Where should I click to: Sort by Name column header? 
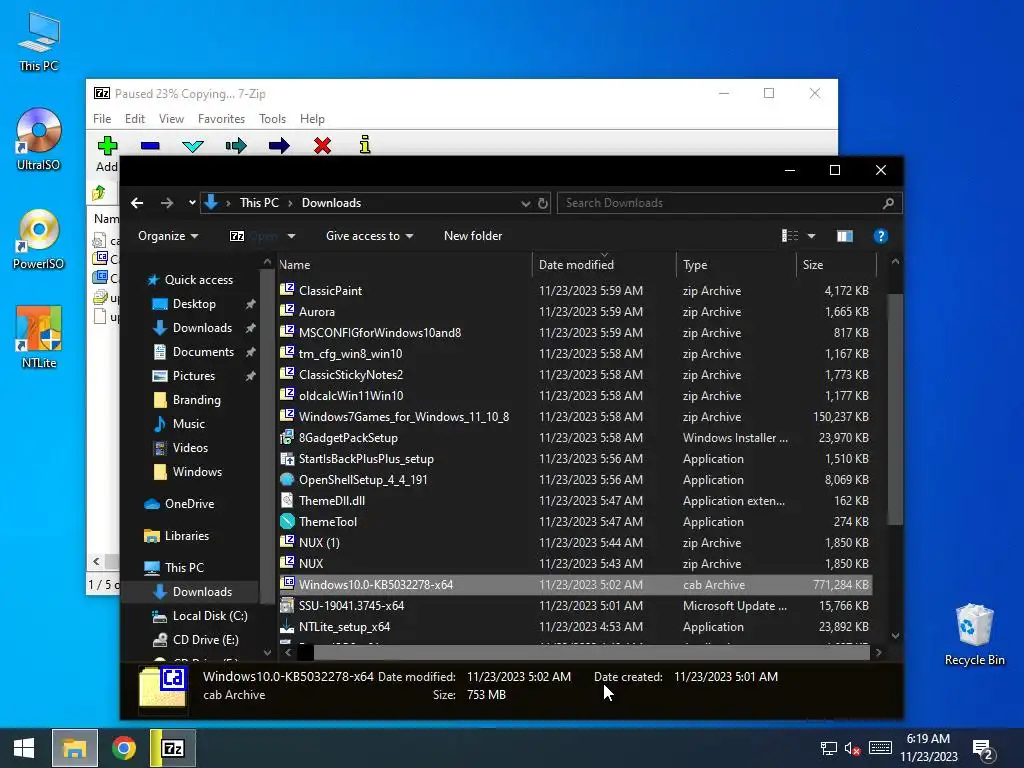[x=405, y=264]
